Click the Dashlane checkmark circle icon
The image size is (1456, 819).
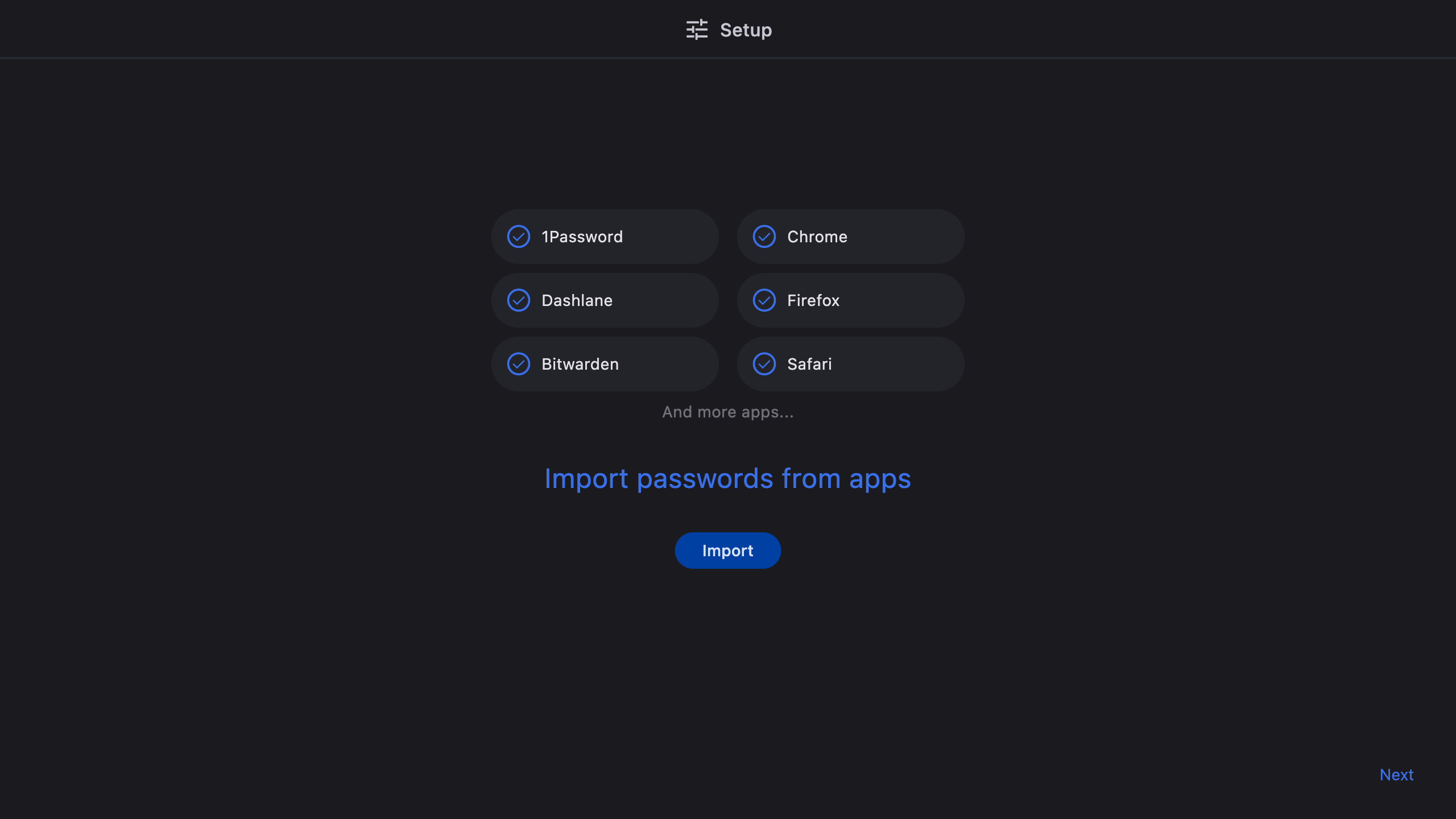click(519, 300)
